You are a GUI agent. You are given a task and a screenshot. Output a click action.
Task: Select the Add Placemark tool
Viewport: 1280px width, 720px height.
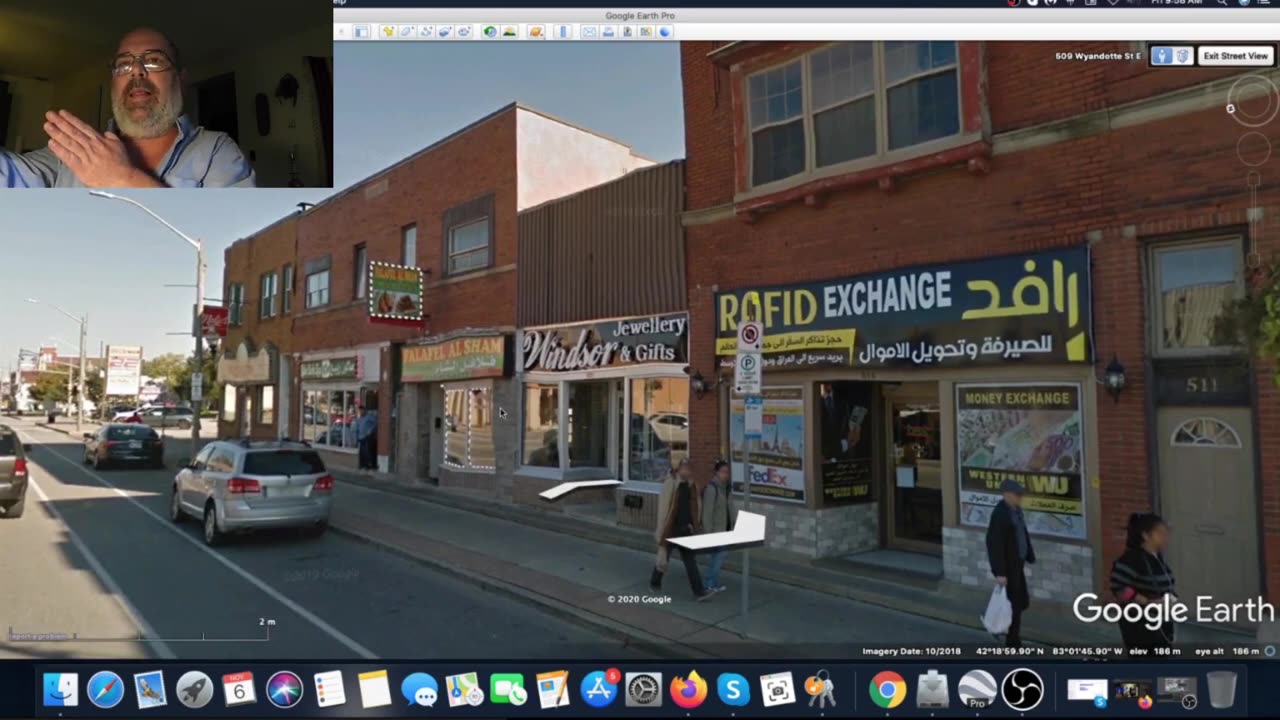point(389,32)
